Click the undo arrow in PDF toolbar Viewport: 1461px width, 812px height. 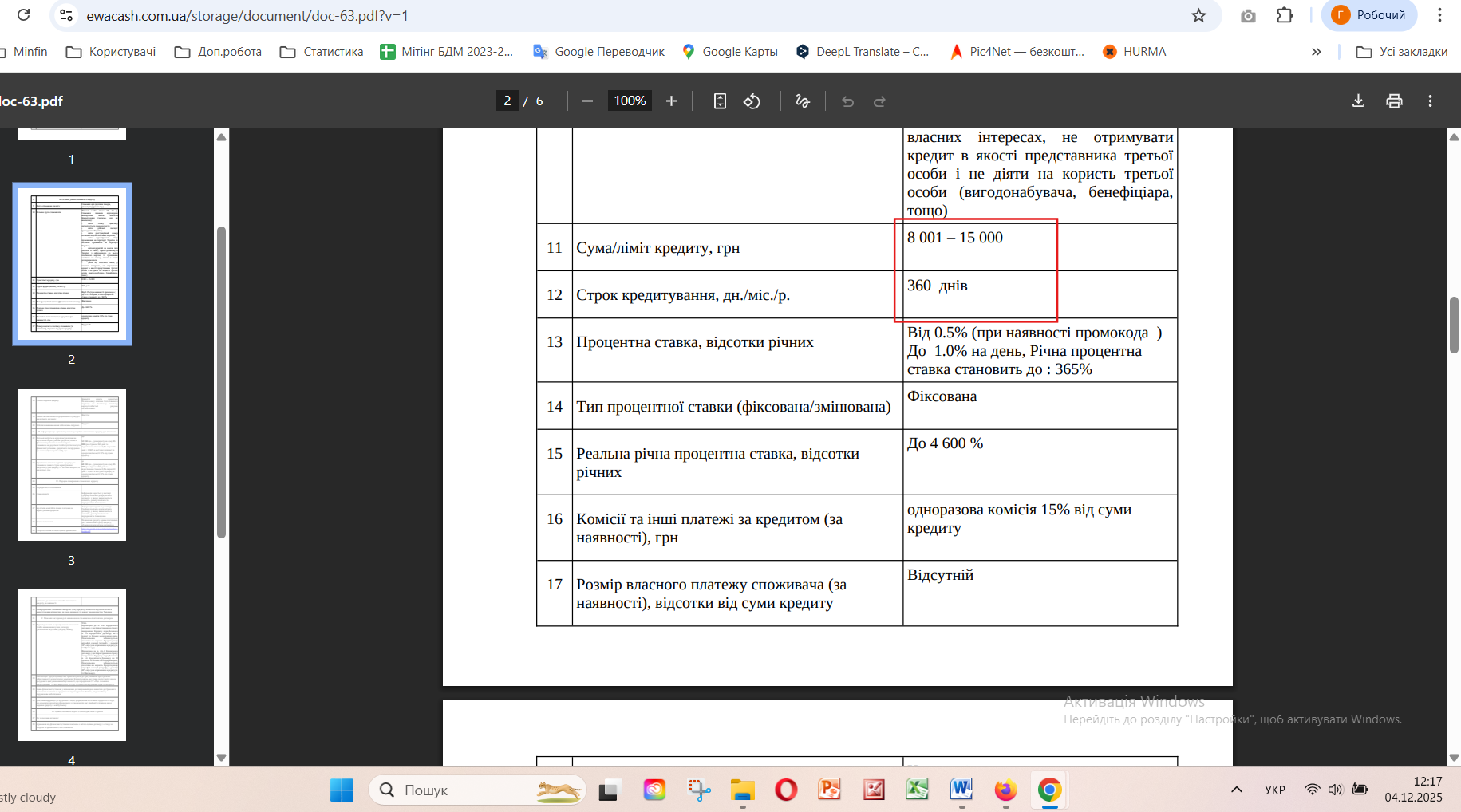point(847,101)
